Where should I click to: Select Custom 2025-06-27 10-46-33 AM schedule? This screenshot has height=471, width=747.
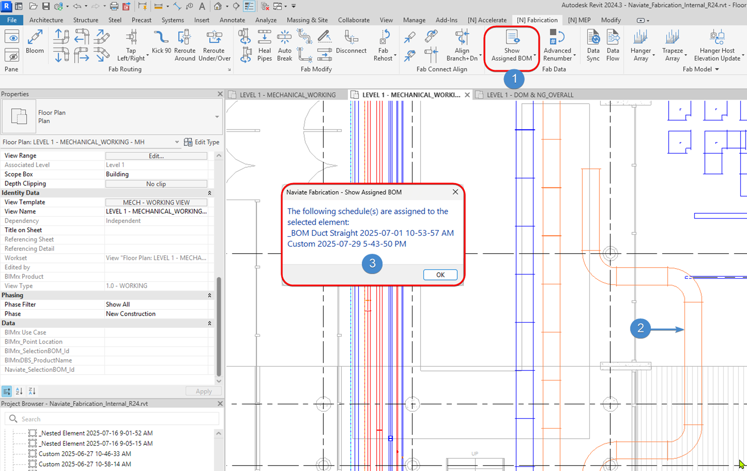[84, 454]
